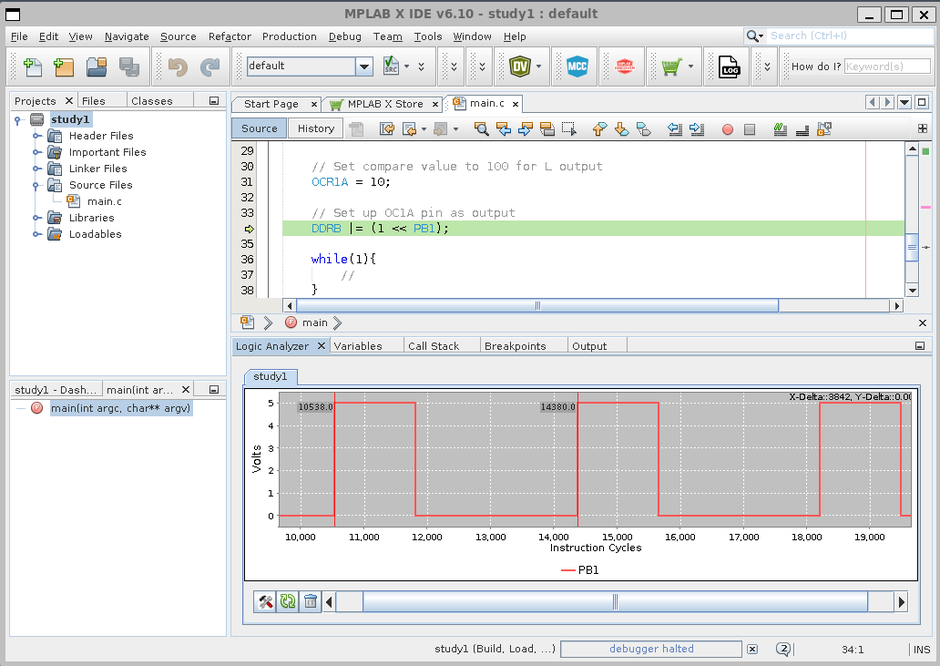Open the Debug menu
The height and width of the screenshot is (666, 940).
click(x=345, y=36)
